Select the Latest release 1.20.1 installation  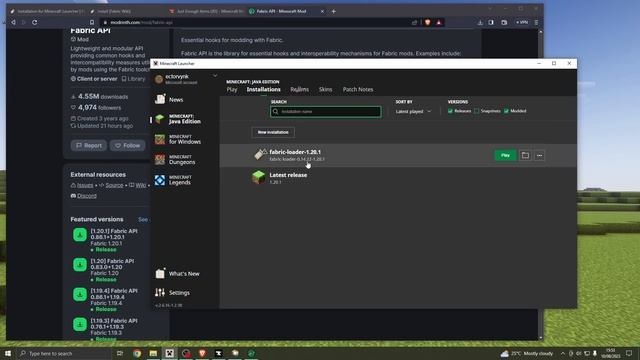coord(398,178)
